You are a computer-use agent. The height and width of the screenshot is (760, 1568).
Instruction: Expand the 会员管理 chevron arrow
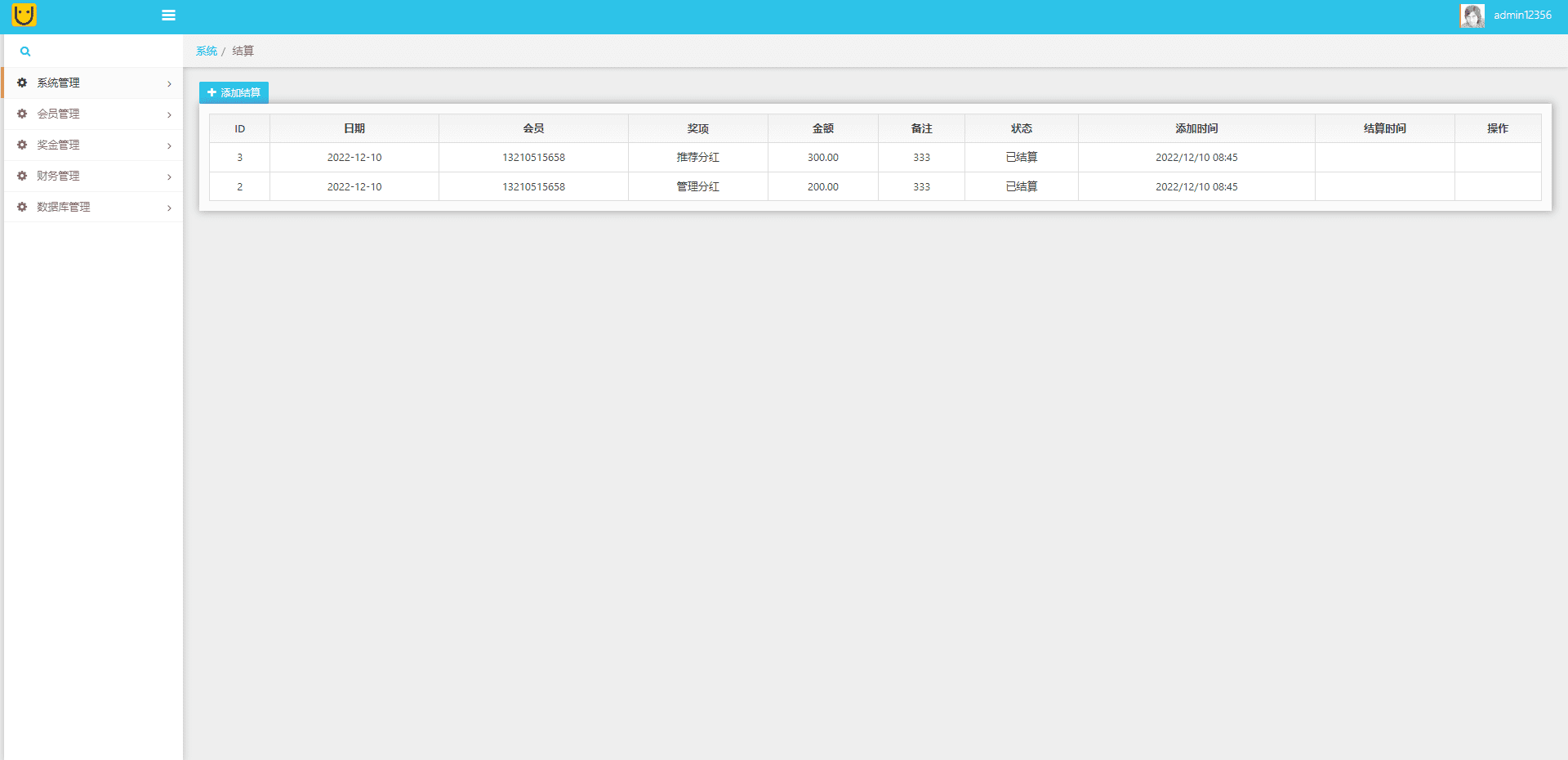pyautogui.click(x=169, y=114)
